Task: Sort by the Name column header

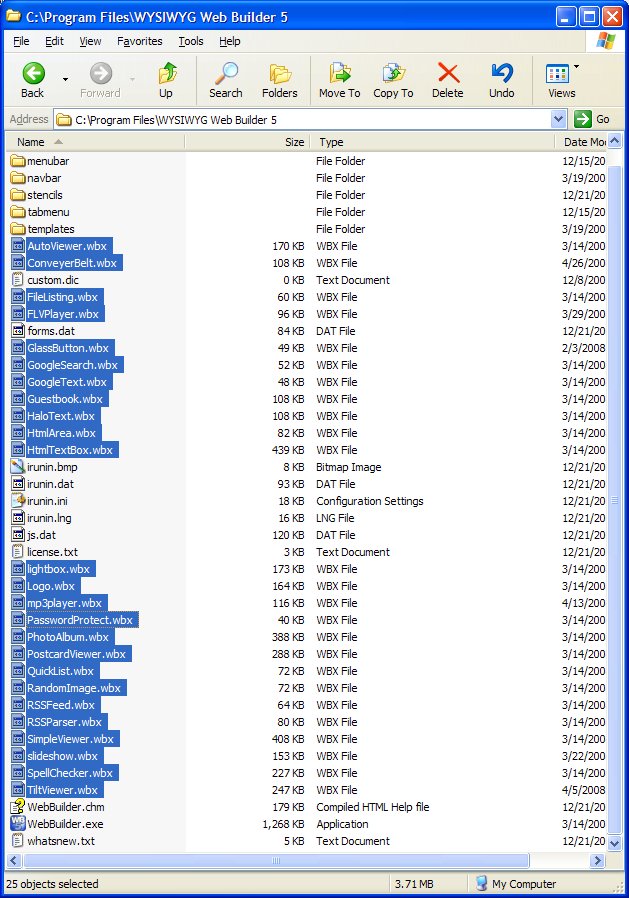Action: [96, 141]
